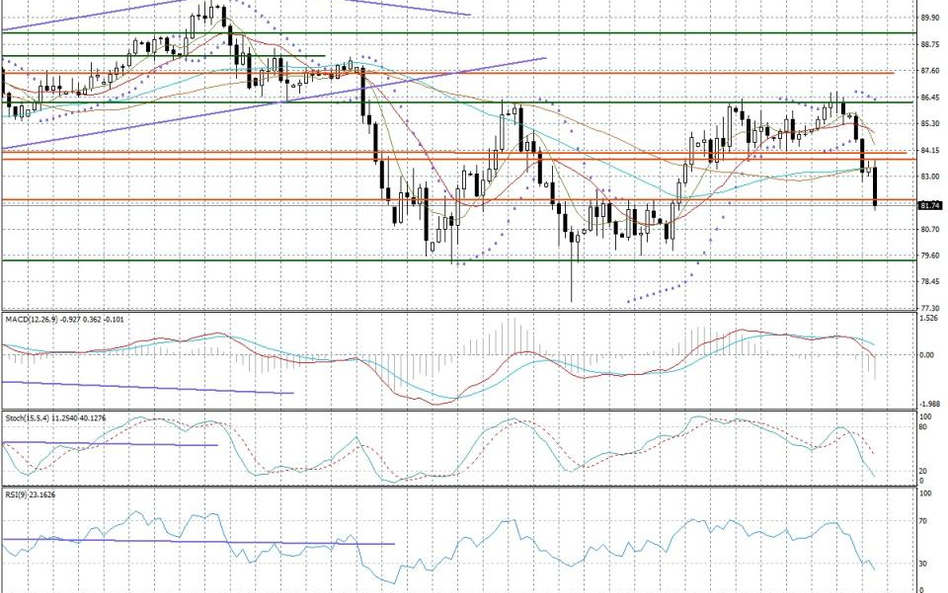Screen dimensions: 948x593
Task: Click the 83.00 price axis label
Action: tap(929, 177)
